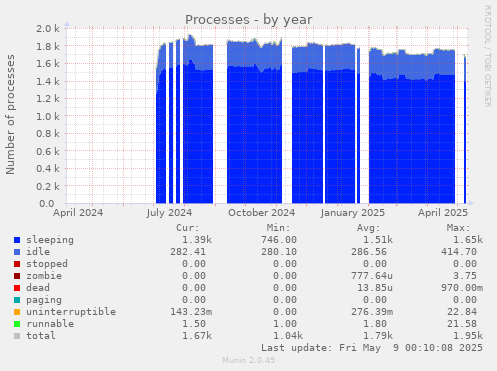Click the 'Last update' timestamp text

tap(372, 348)
